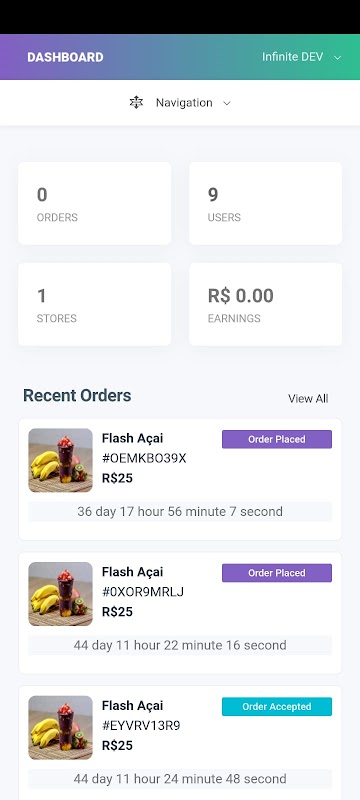Open the Infinite DEV account dropdown arrow

(337, 58)
